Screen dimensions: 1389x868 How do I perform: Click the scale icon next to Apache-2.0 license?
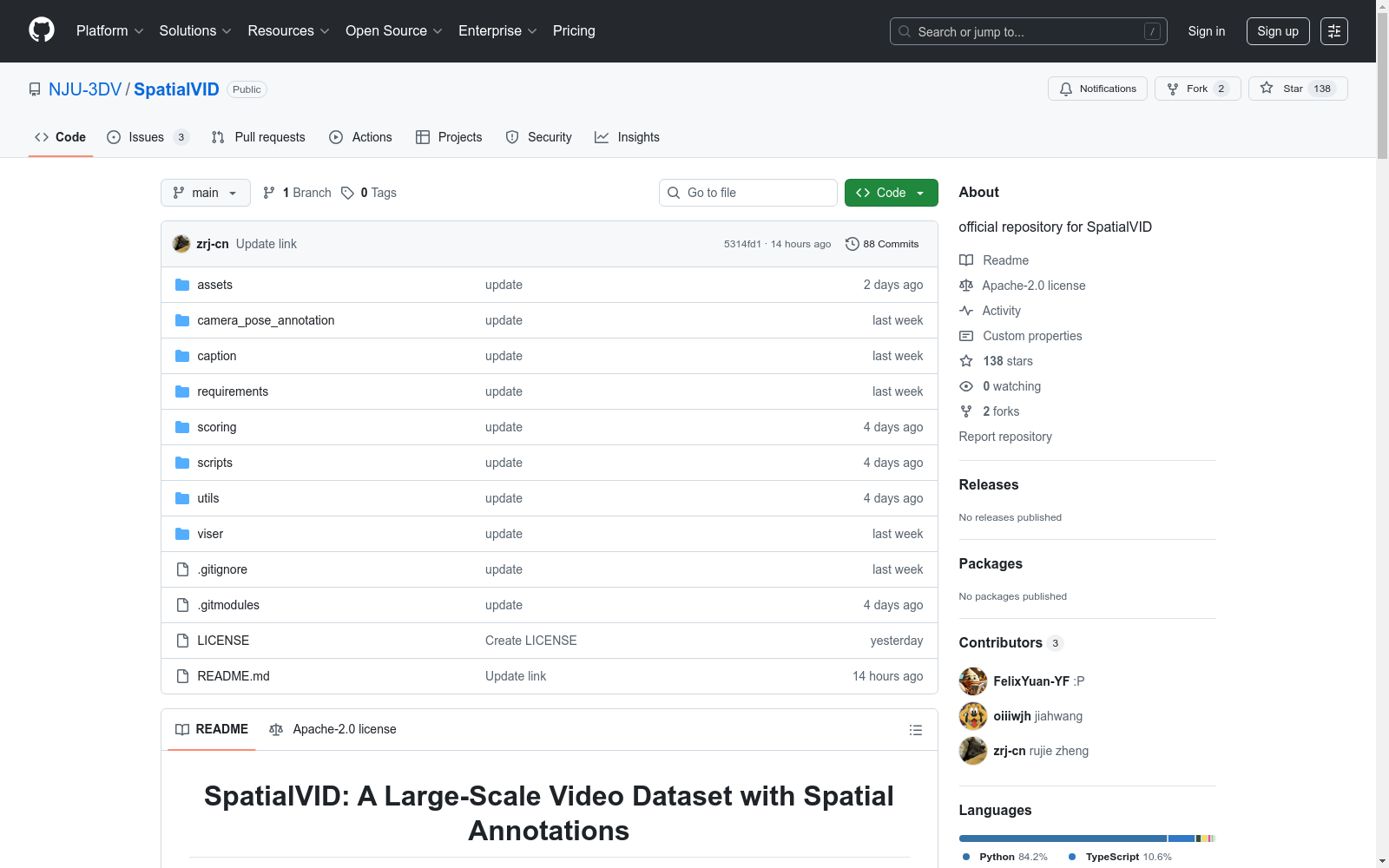(966, 286)
